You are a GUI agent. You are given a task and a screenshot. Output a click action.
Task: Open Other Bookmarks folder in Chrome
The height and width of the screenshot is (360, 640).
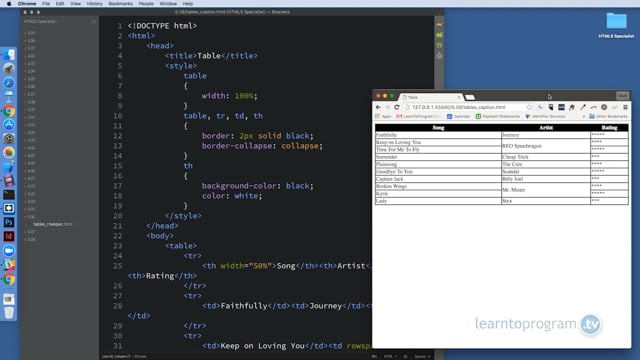pos(608,116)
